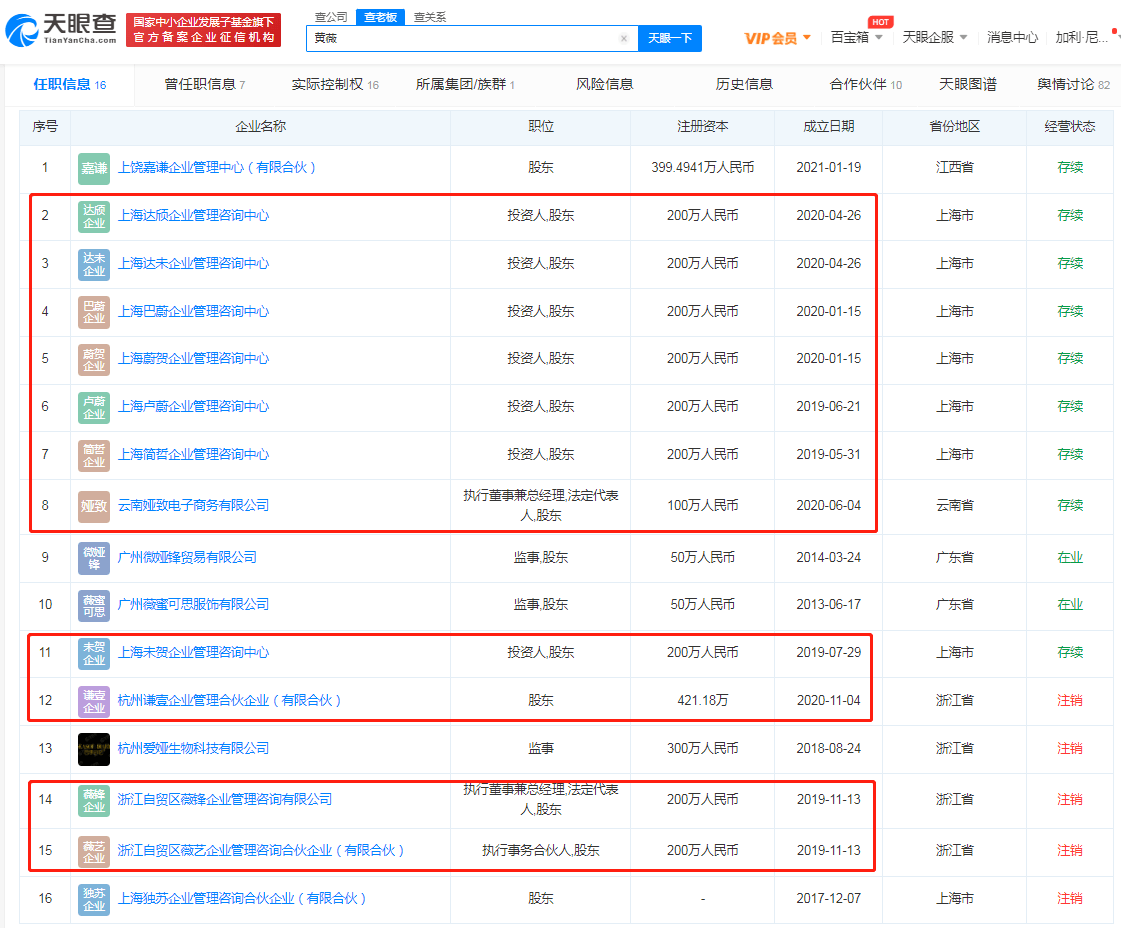The height and width of the screenshot is (928, 1121).
Task: Open logo icon of 广州薇蜜可思服饰有限公司
Action: [x=94, y=605]
